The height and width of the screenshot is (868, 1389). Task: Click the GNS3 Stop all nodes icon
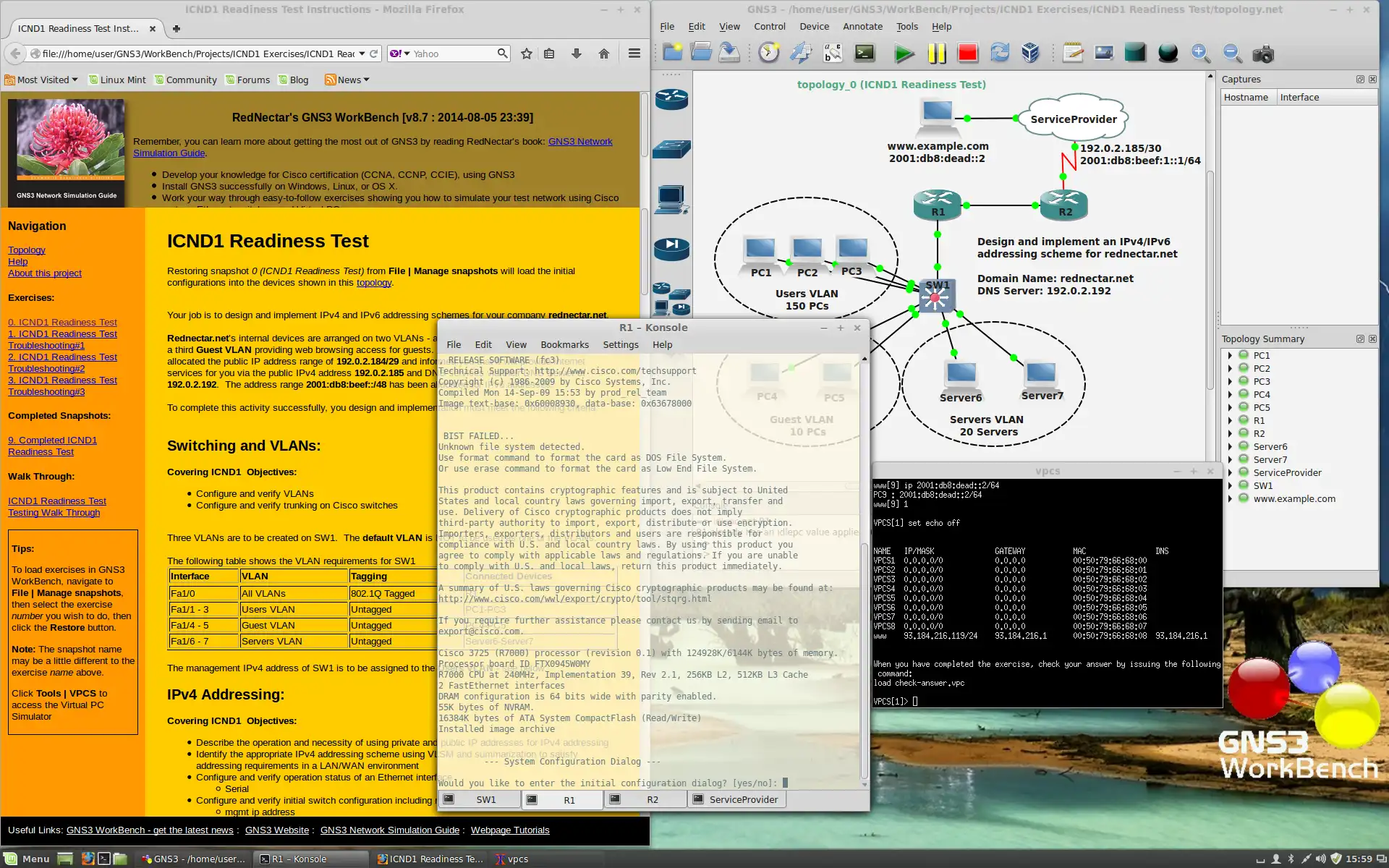click(x=966, y=52)
